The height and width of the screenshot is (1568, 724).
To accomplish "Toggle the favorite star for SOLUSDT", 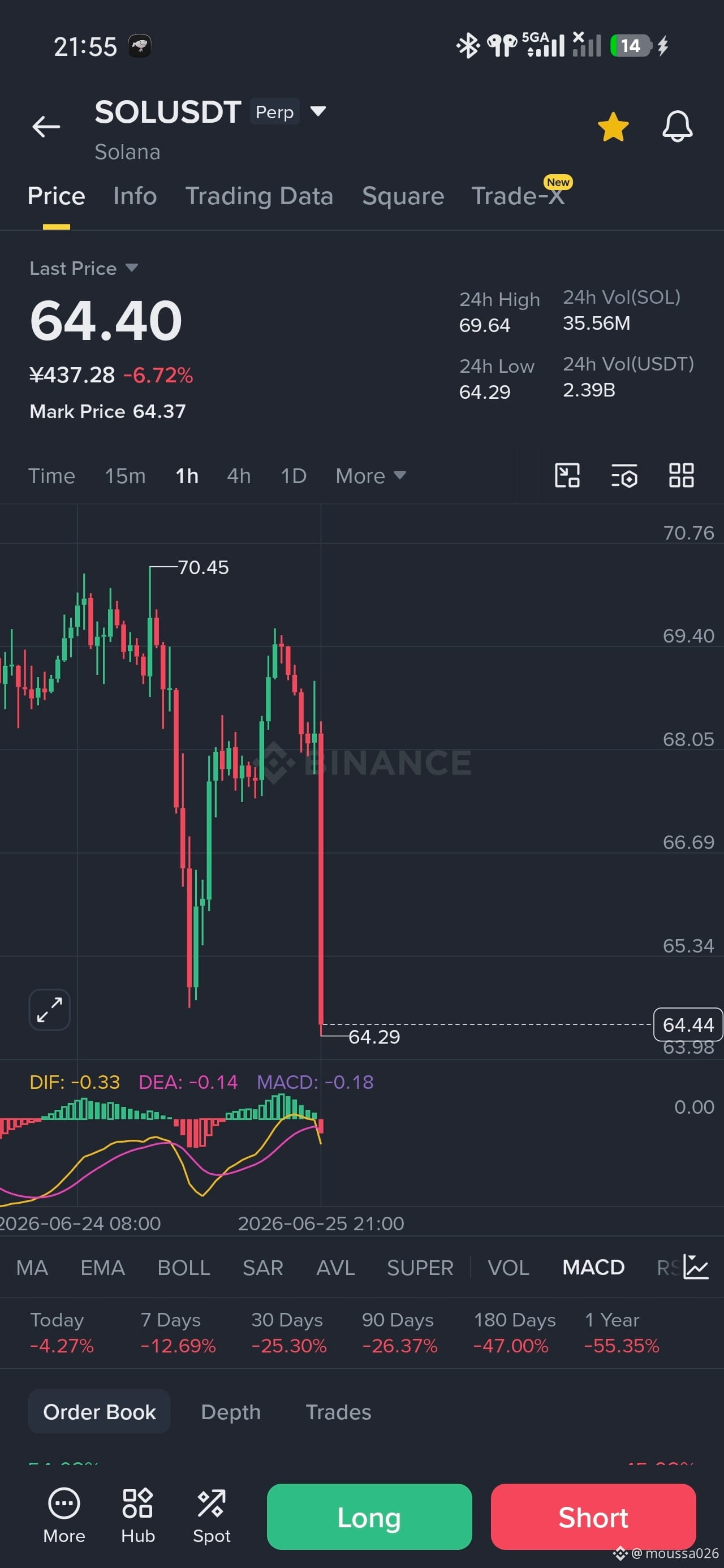I will 613,127.
